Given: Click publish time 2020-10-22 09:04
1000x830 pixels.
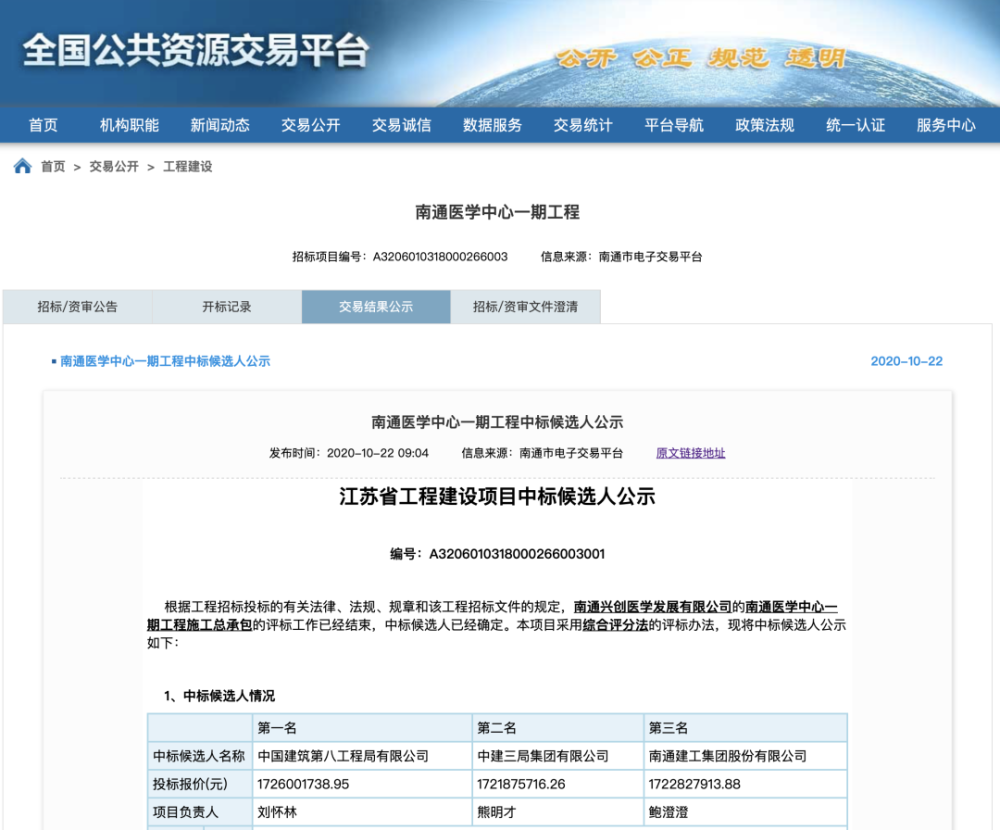Looking at the screenshot, I should click(x=378, y=453).
